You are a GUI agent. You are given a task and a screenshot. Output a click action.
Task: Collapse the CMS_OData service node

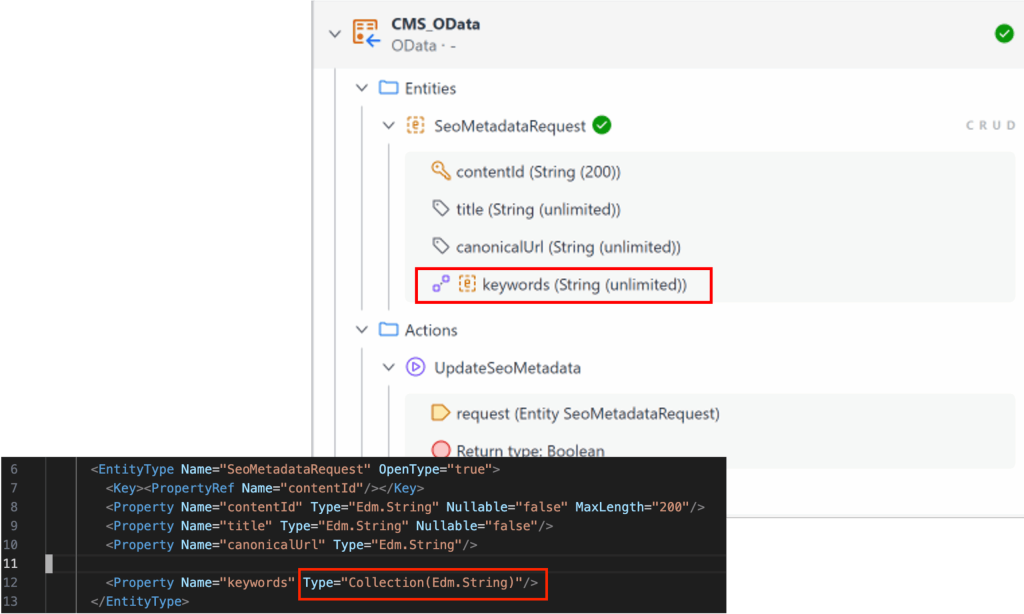(335, 34)
